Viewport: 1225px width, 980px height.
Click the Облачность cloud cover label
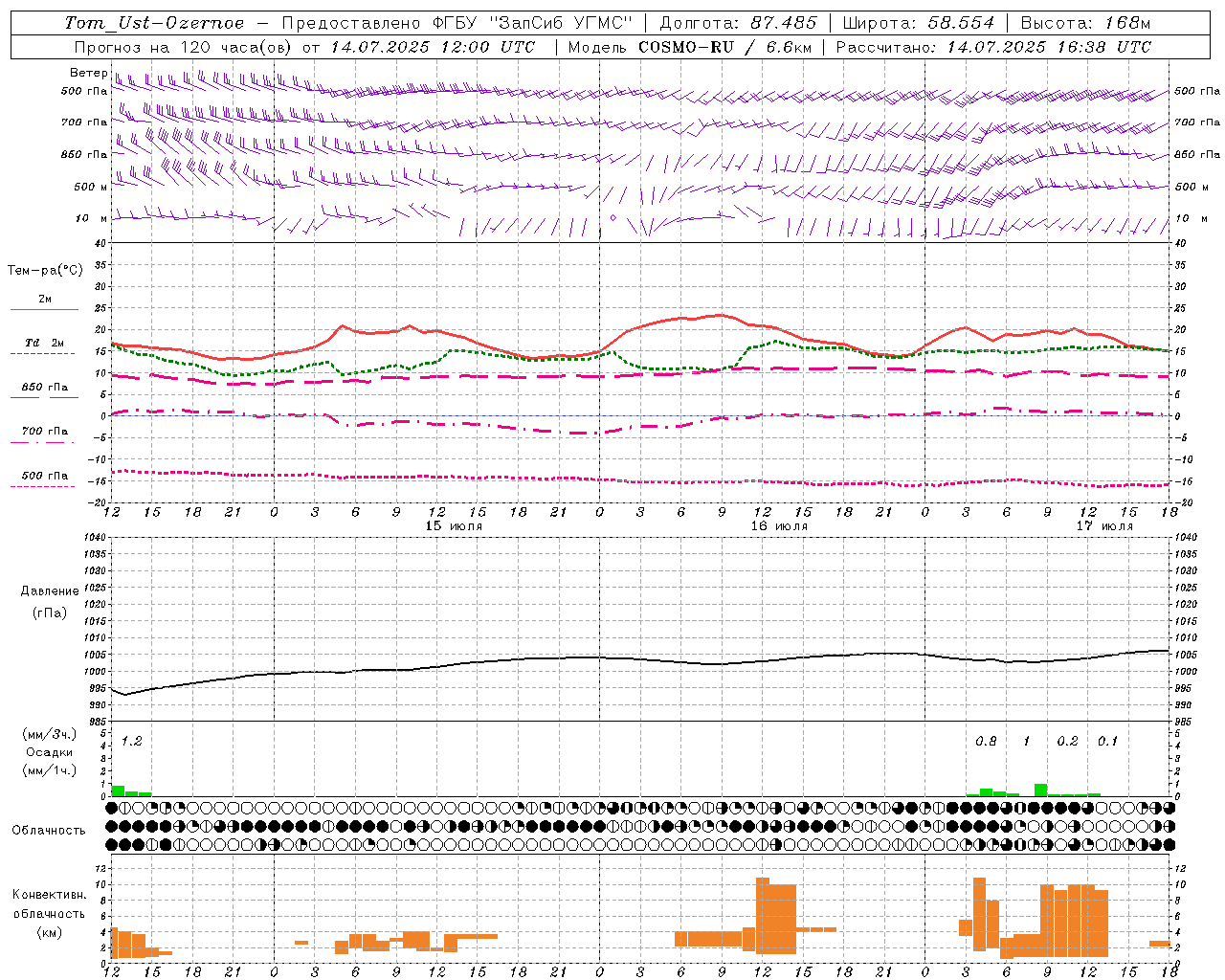[x=49, y=830]
